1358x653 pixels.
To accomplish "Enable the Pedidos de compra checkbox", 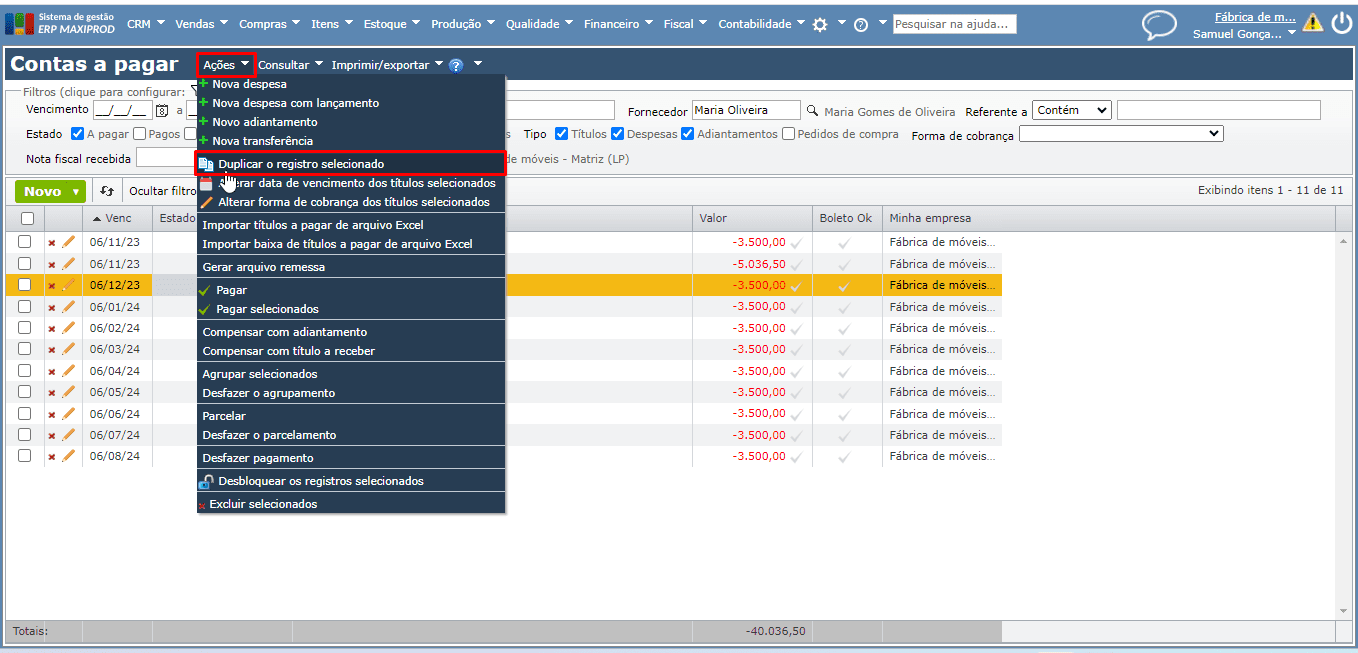I will pos(789,134).
